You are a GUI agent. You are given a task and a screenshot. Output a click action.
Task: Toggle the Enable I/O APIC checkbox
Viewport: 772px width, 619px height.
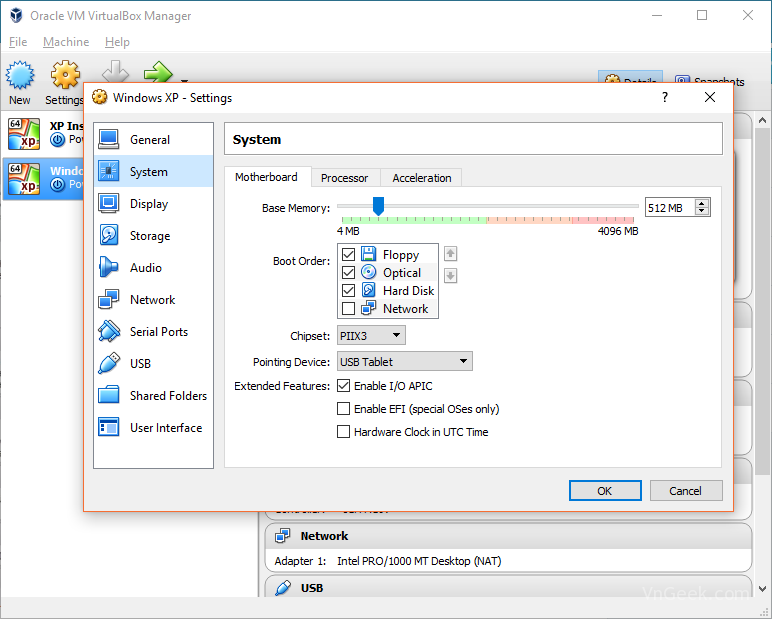pyautogui.click(x=344, y=386)
